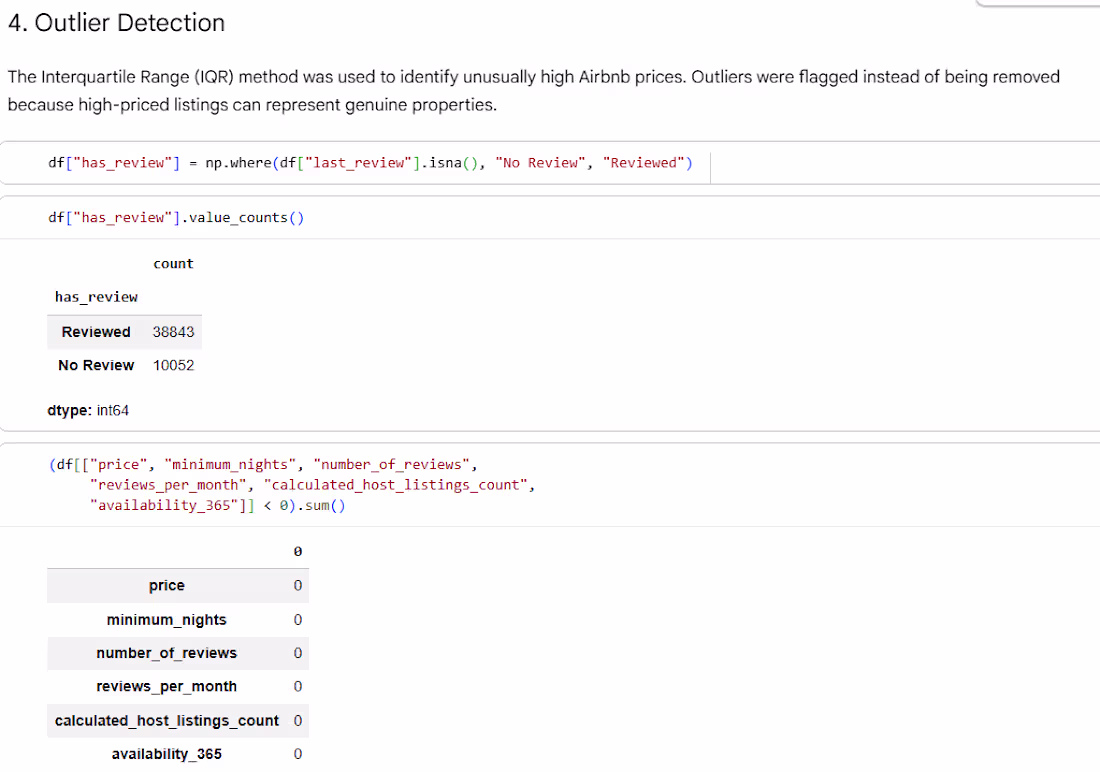Viewport: 1100px width, 772px height.
Task: Select the "number_of_reviews" row label
Action: 167,653
